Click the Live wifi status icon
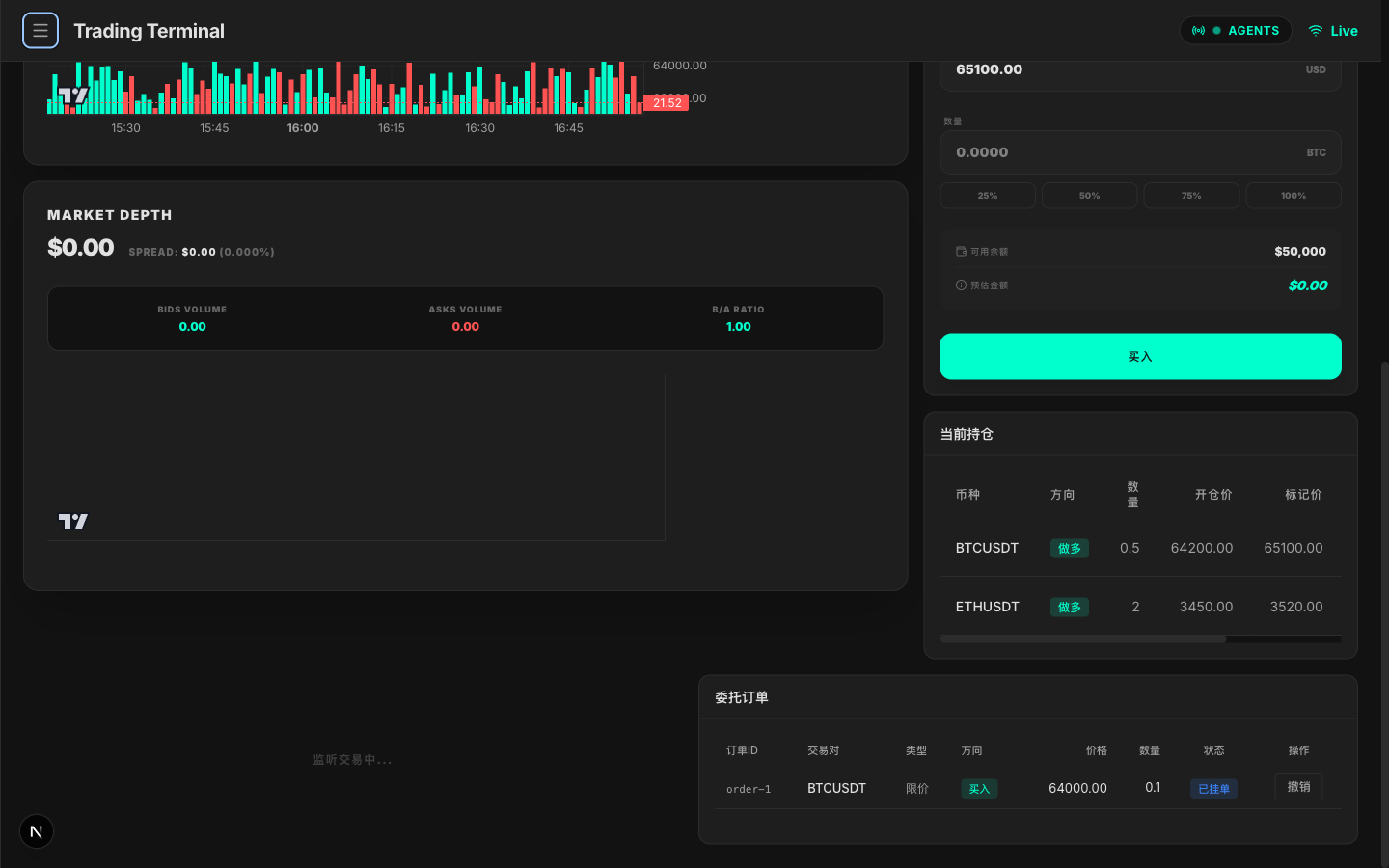Screen dimensions: 1389x868 (1315, 31)
